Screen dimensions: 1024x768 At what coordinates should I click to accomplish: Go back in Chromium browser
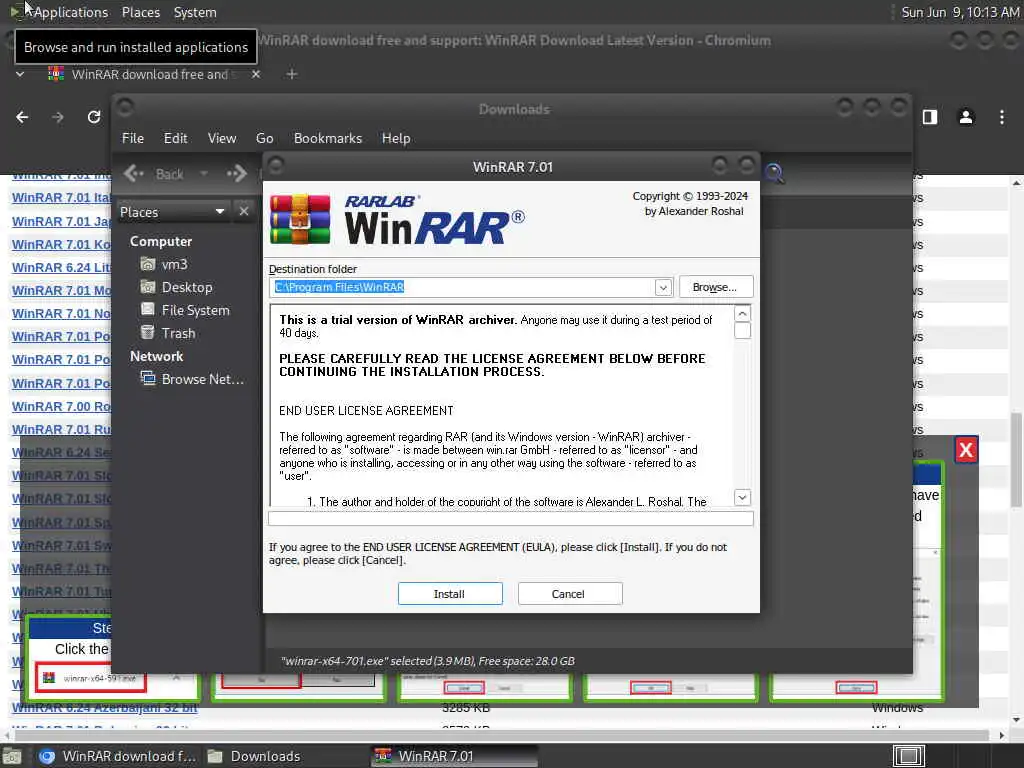22,117
